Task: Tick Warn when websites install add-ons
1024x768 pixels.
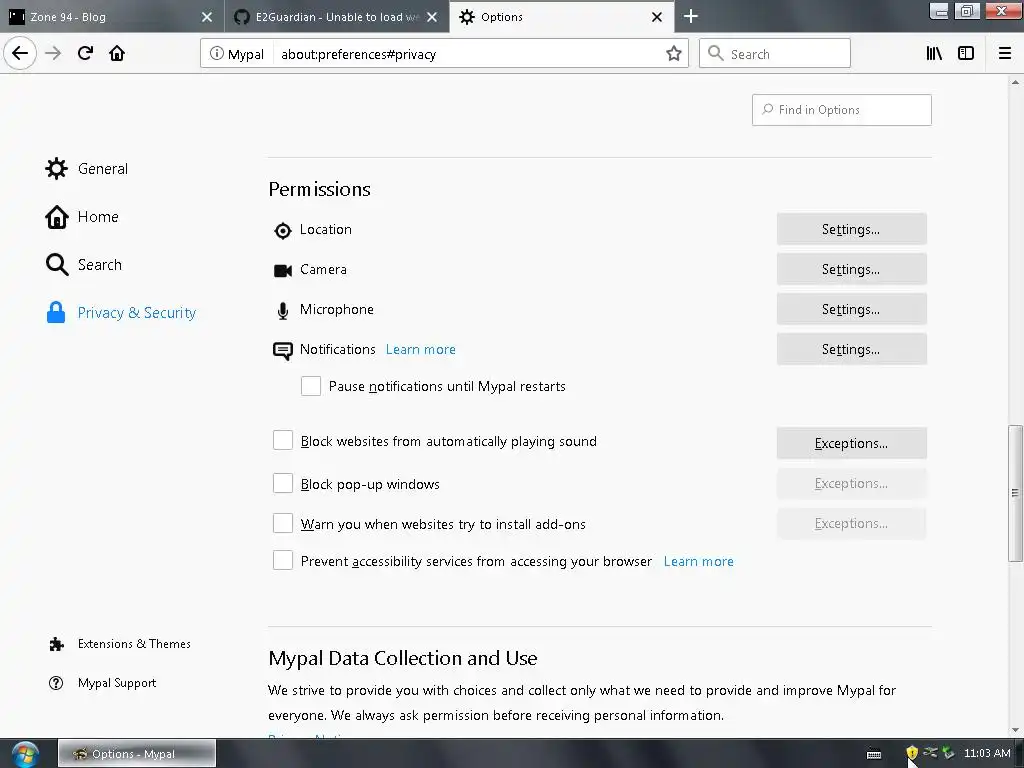Action: [x=283, y=524]
